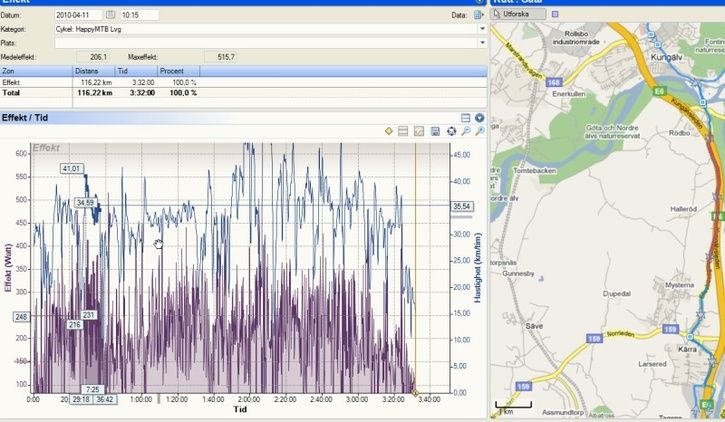Select the Effekt row in zone table
Screen dimensions: 725x422
[243, 82]
